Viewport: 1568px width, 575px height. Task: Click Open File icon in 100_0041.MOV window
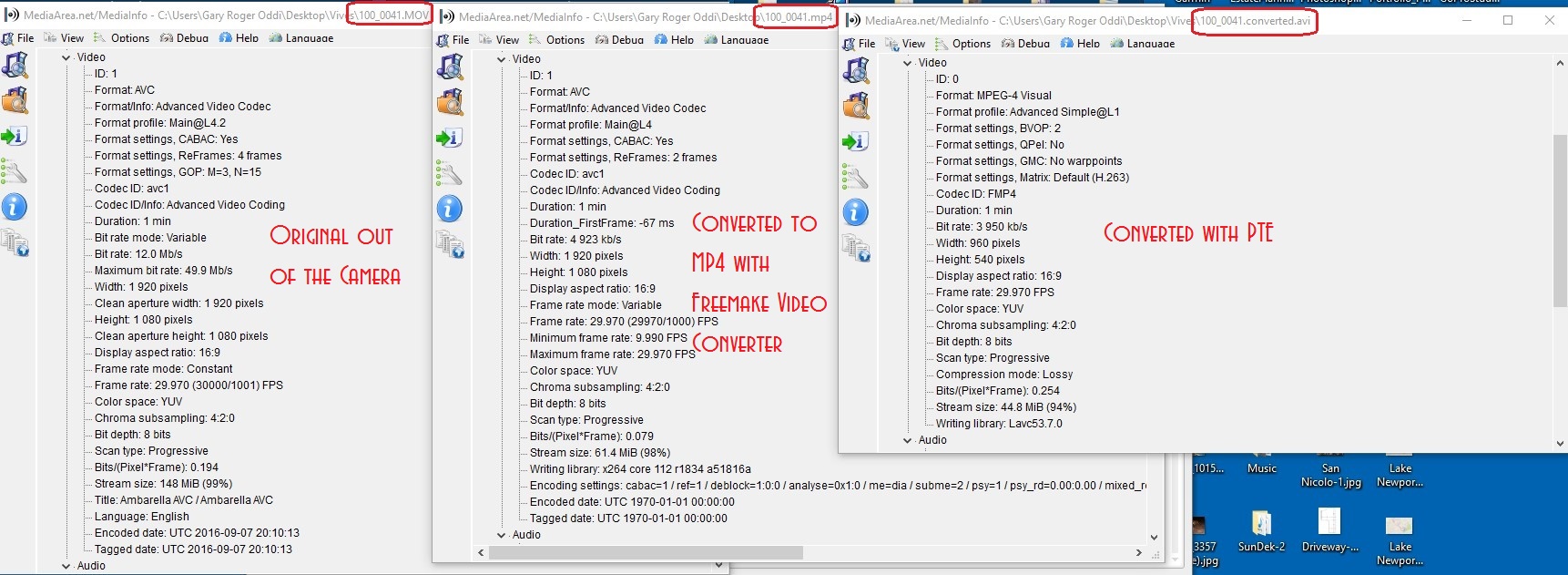pyautogui.click(x=15, y=65)
